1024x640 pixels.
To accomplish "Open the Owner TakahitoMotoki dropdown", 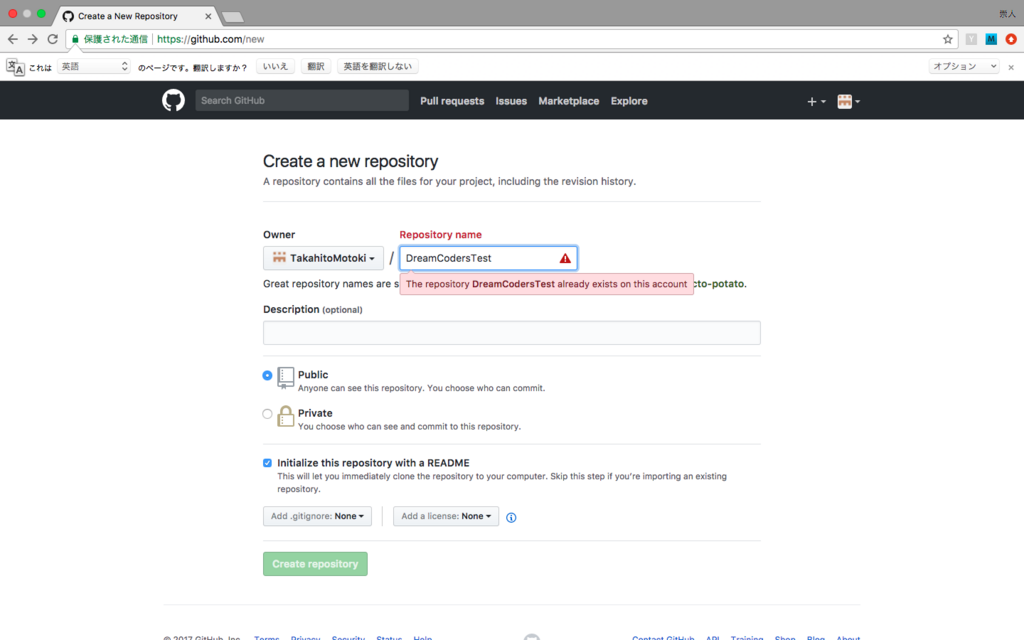I will 323,258.
